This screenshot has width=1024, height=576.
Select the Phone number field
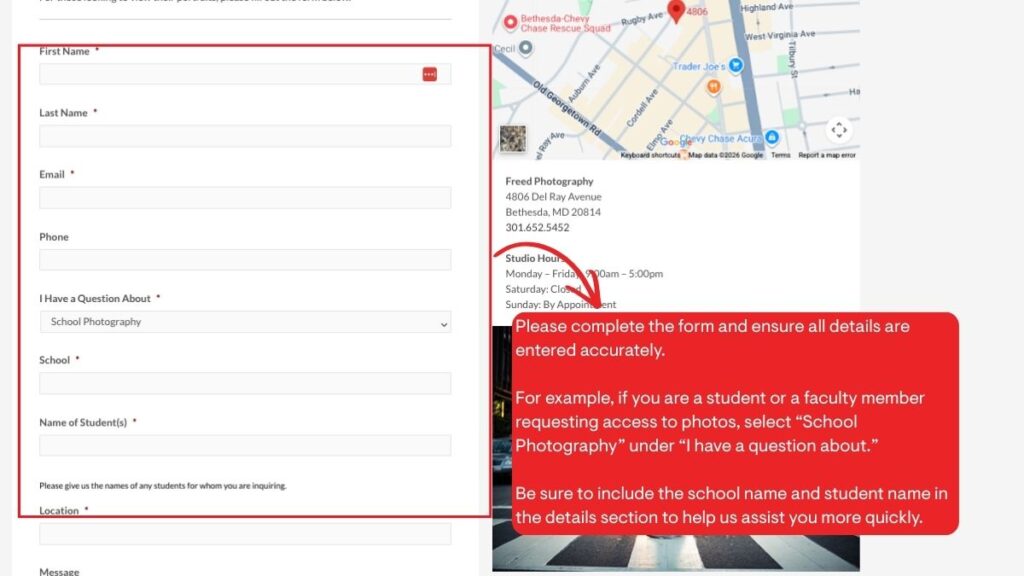point(245,260)
